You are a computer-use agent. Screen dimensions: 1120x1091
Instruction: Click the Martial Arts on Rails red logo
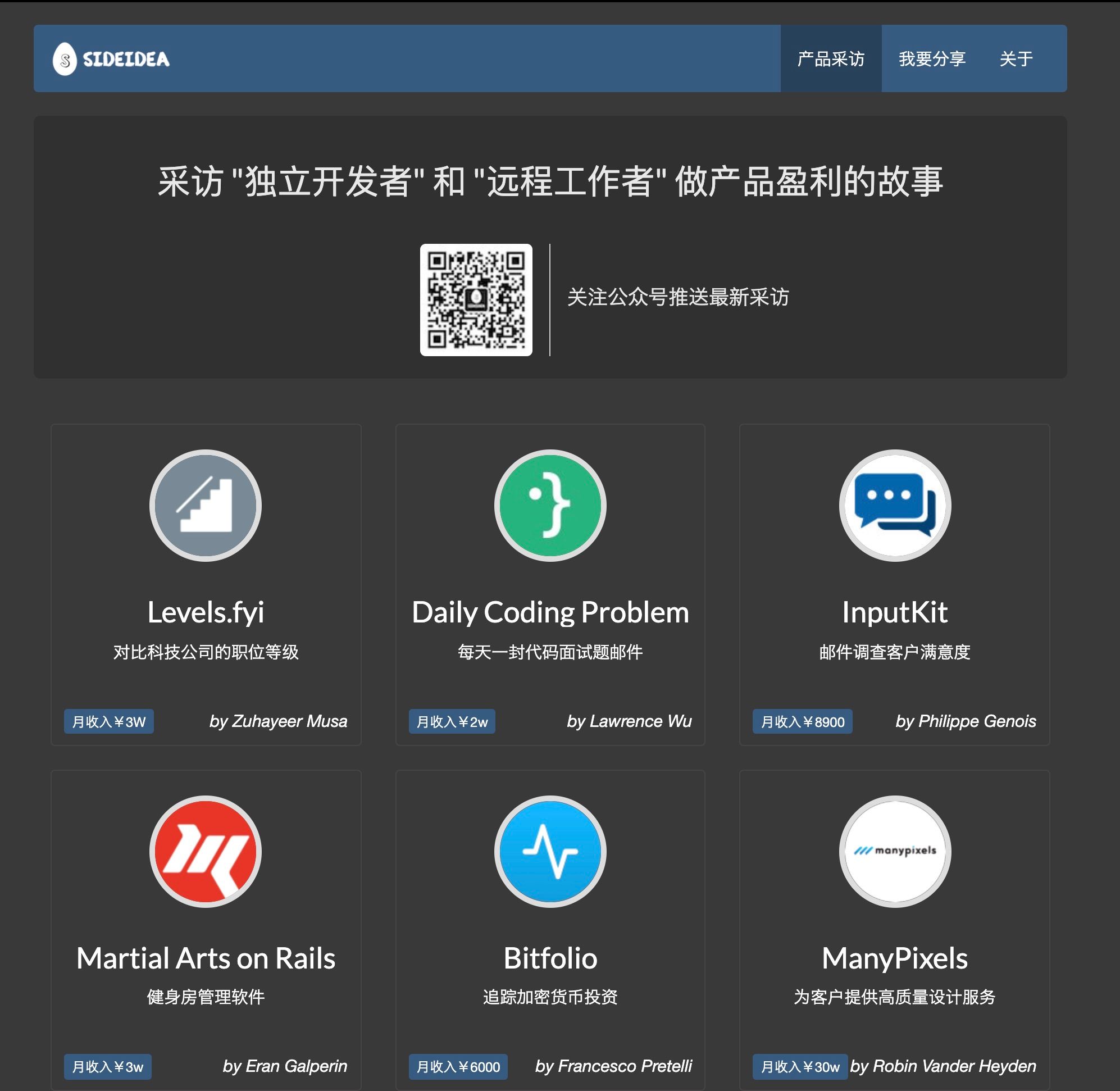pos(206,851)
